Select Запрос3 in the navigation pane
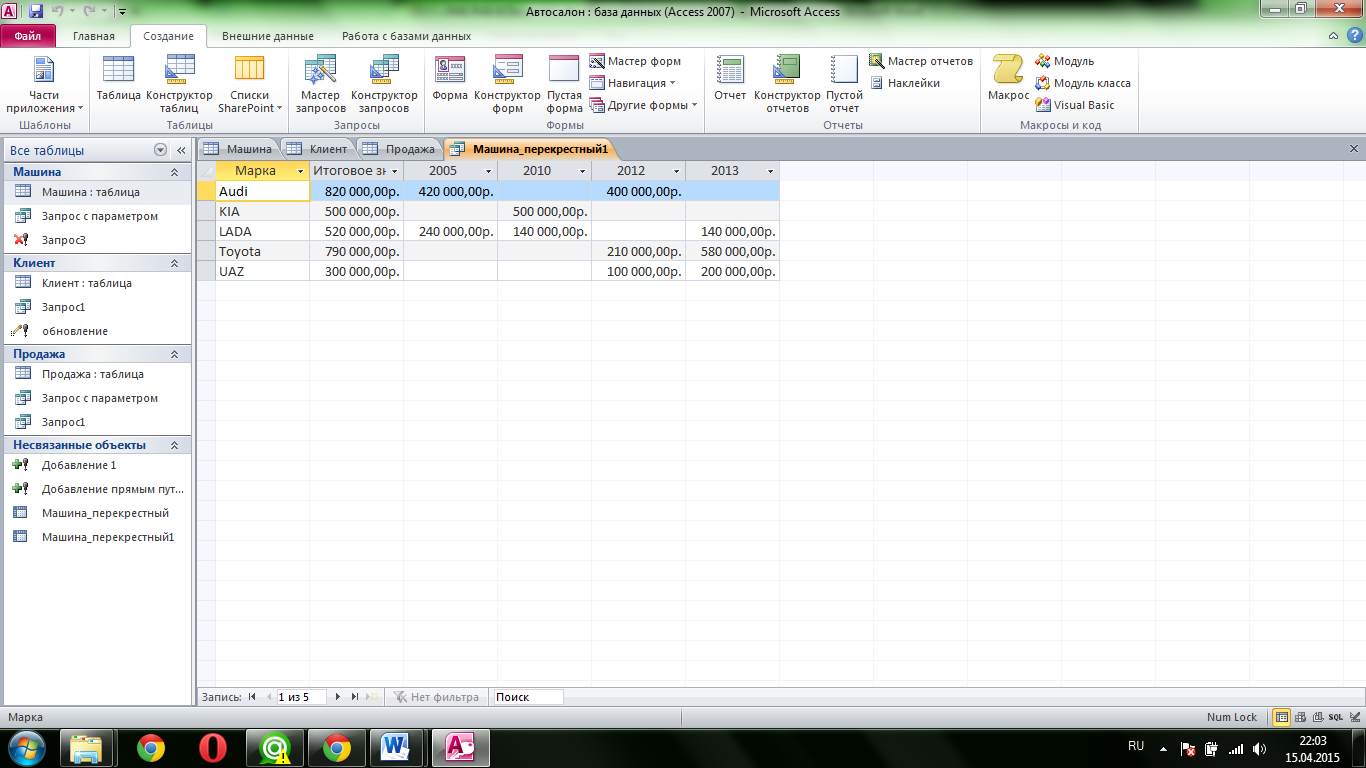 97,240
